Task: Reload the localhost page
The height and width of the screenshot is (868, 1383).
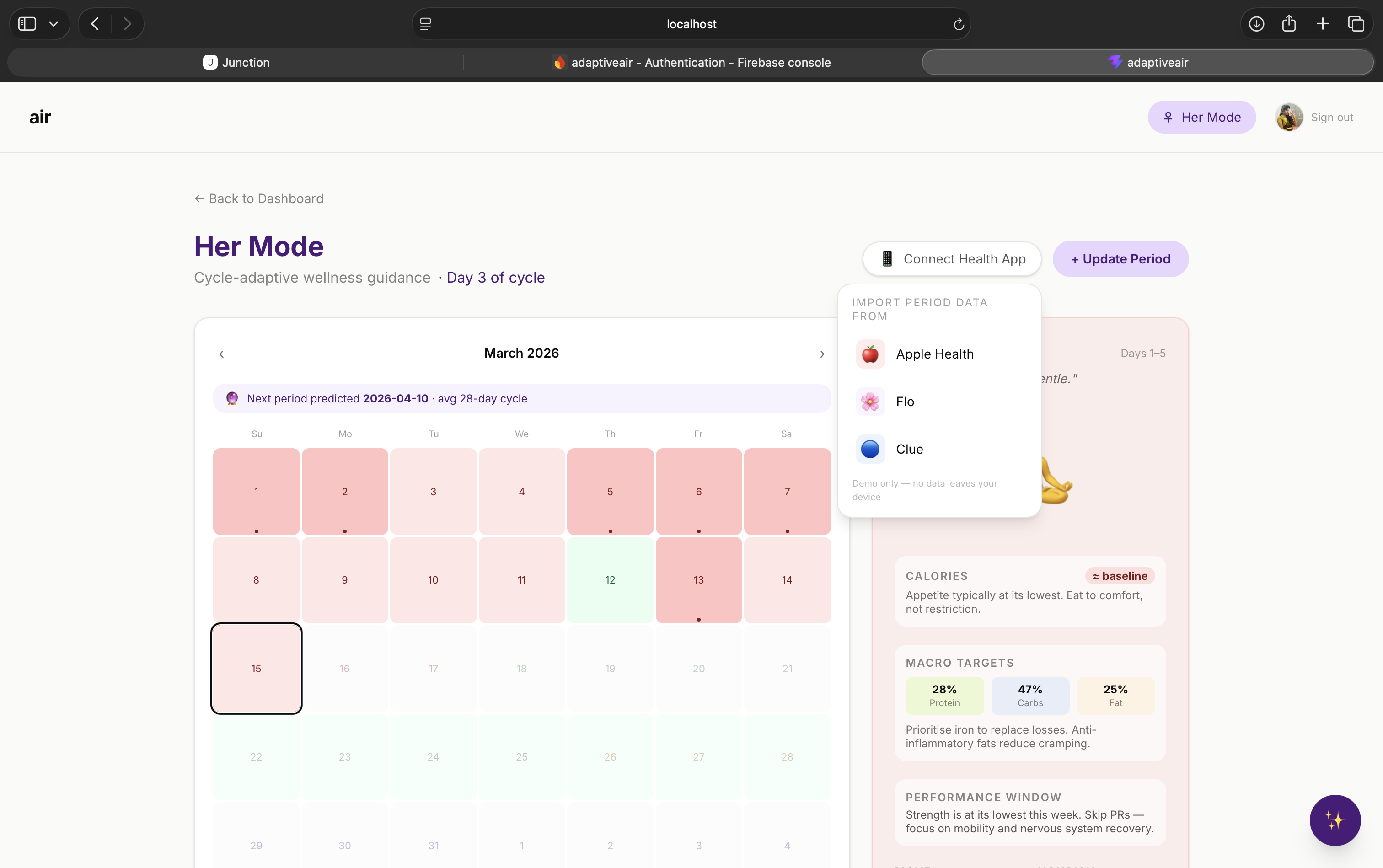Action: (958, 24)
